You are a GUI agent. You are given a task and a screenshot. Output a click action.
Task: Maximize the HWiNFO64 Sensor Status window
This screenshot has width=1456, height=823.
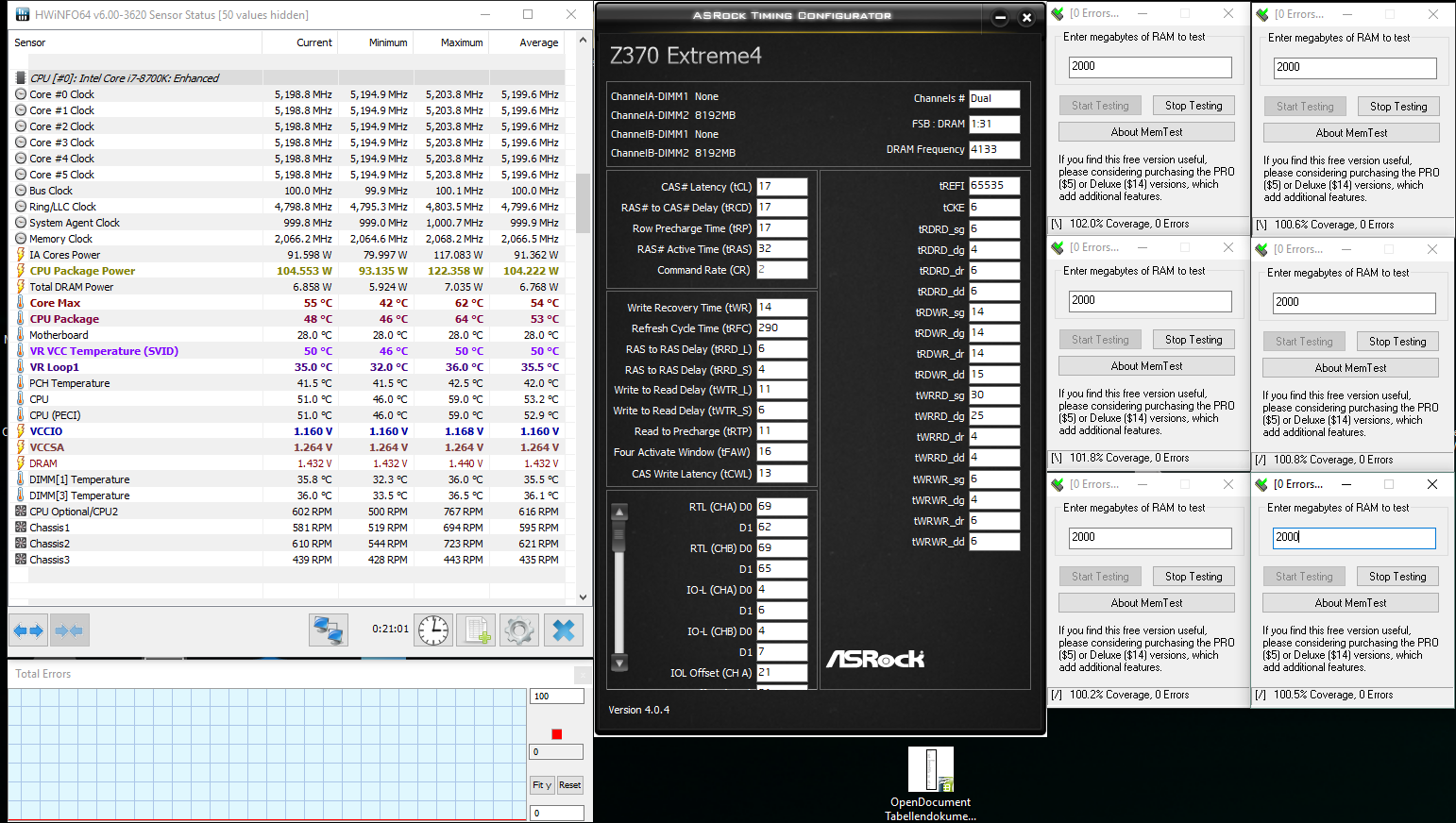coord(528,14)
